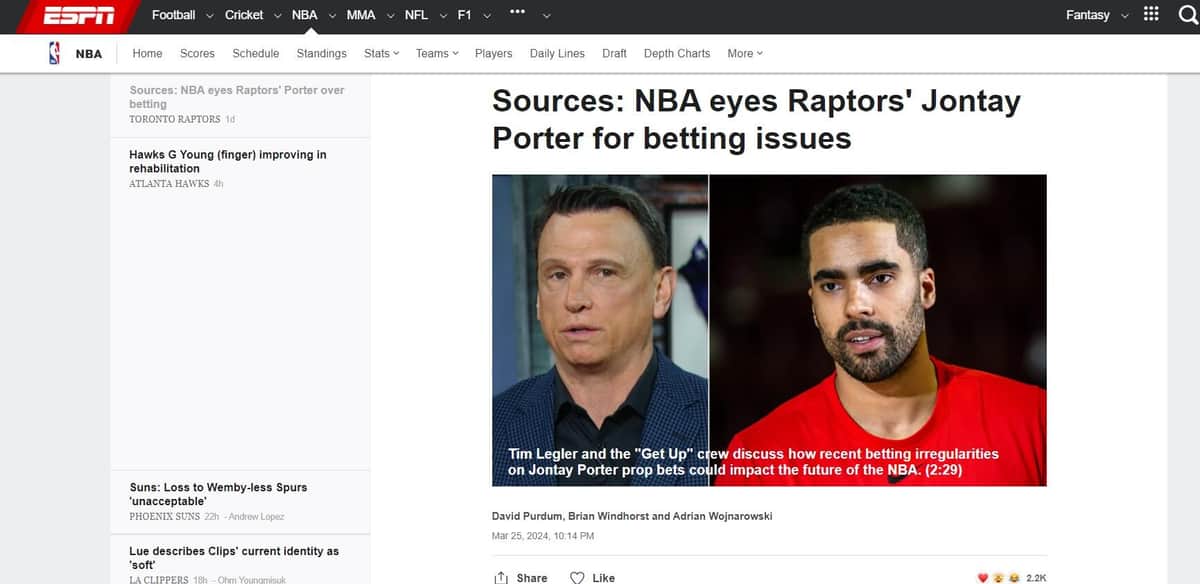Open the Daily Lines page

click(x=557, y=54)
